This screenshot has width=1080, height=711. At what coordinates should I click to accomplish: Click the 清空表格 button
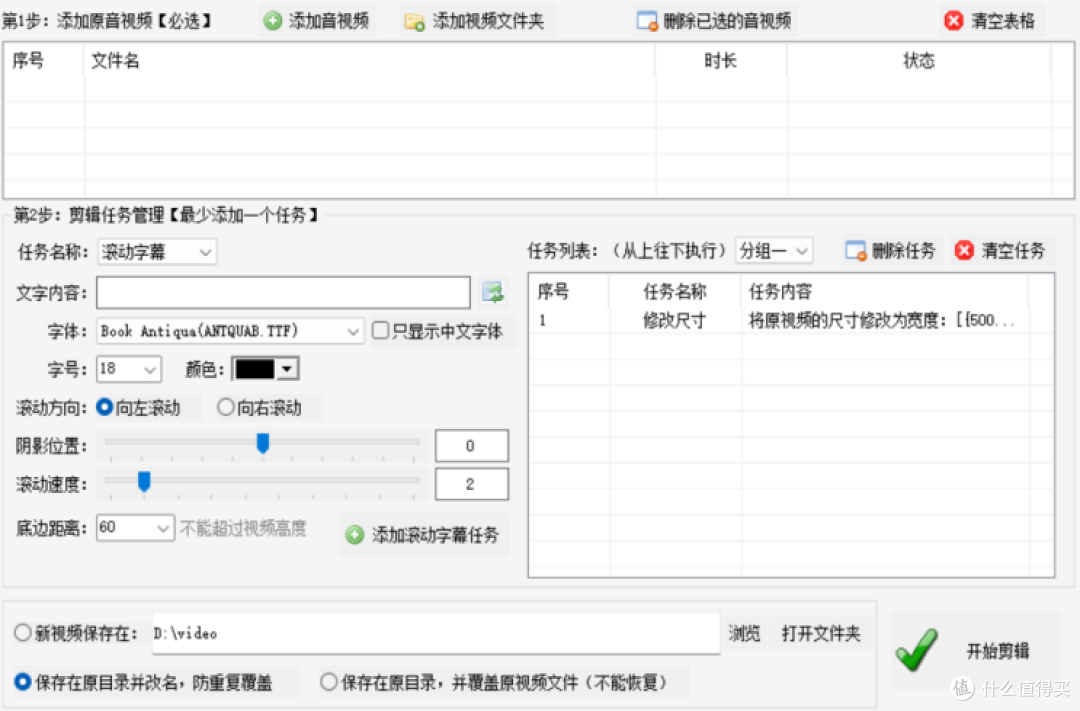(992, 21)
